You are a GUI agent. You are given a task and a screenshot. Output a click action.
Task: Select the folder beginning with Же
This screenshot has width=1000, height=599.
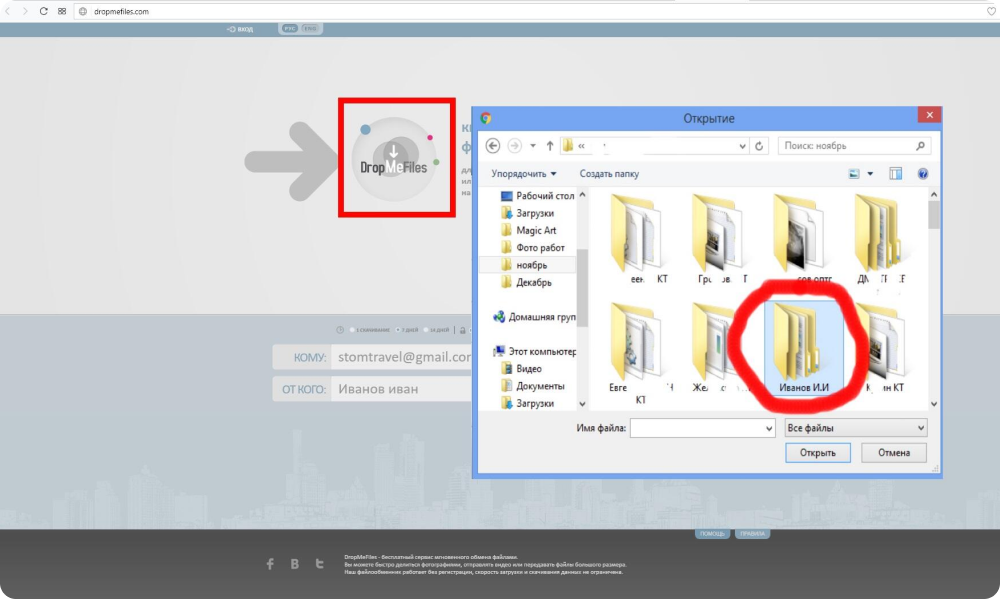pos(719,348)
